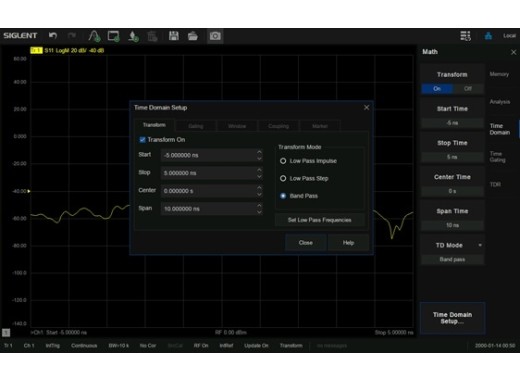This screenshot has width=520, height=380.
Task: Decrease the Center value with down arrow
Action: click(259, 194)
